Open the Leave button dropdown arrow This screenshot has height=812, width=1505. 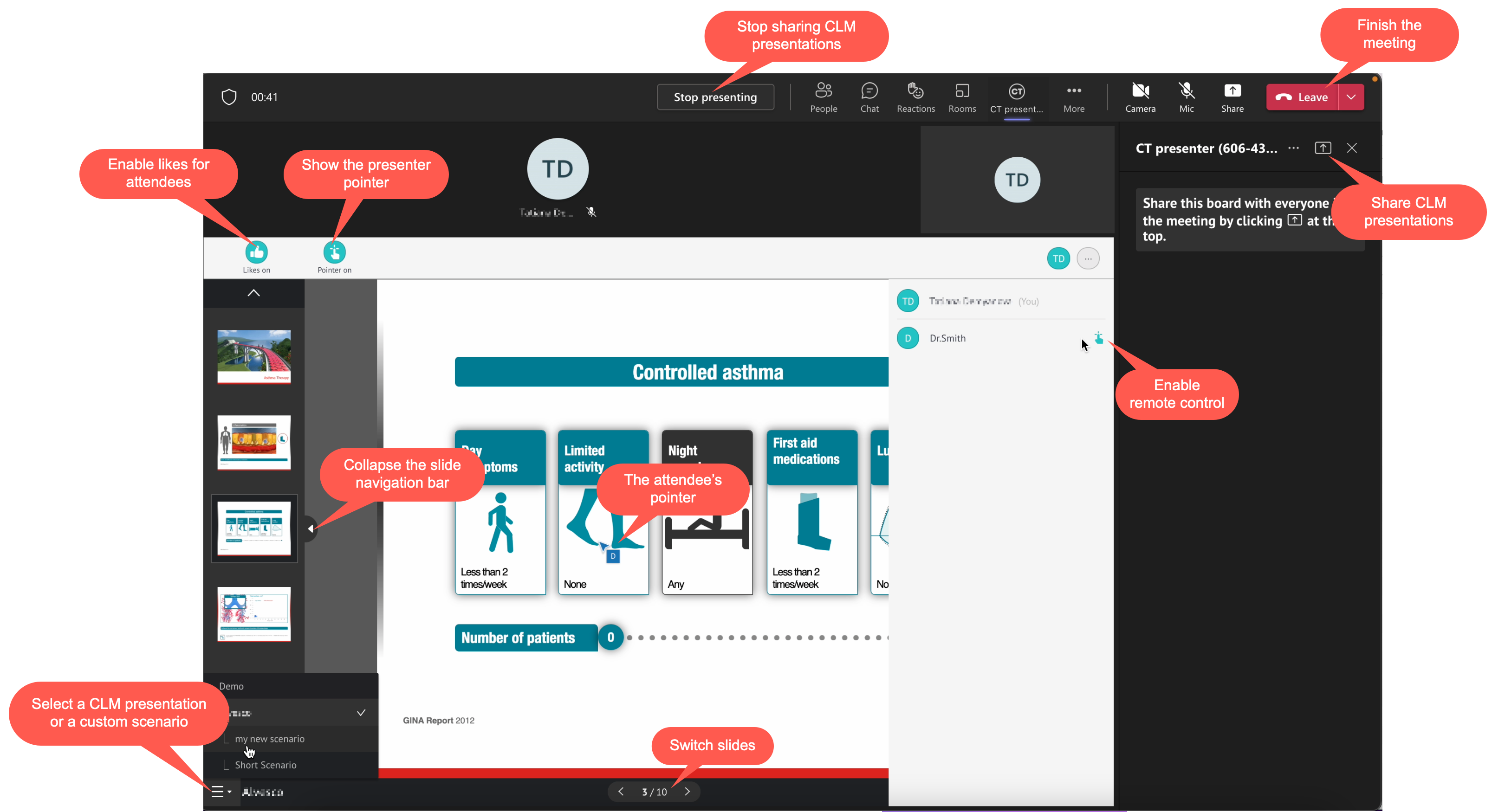(1351, 97)
